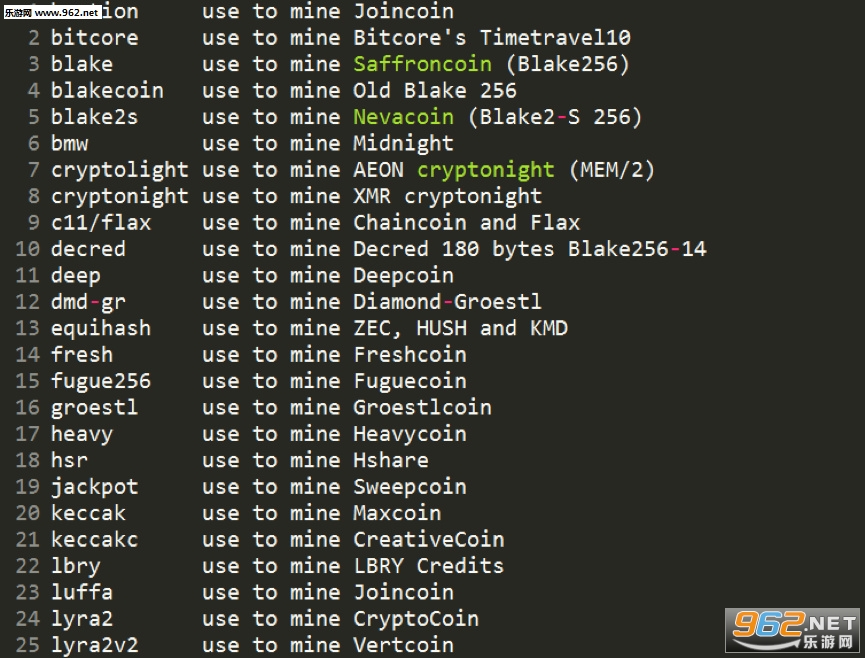Click the c11/flax algorithm name
This screenshot has height=658, width=865.
click(x=101, y=223)
